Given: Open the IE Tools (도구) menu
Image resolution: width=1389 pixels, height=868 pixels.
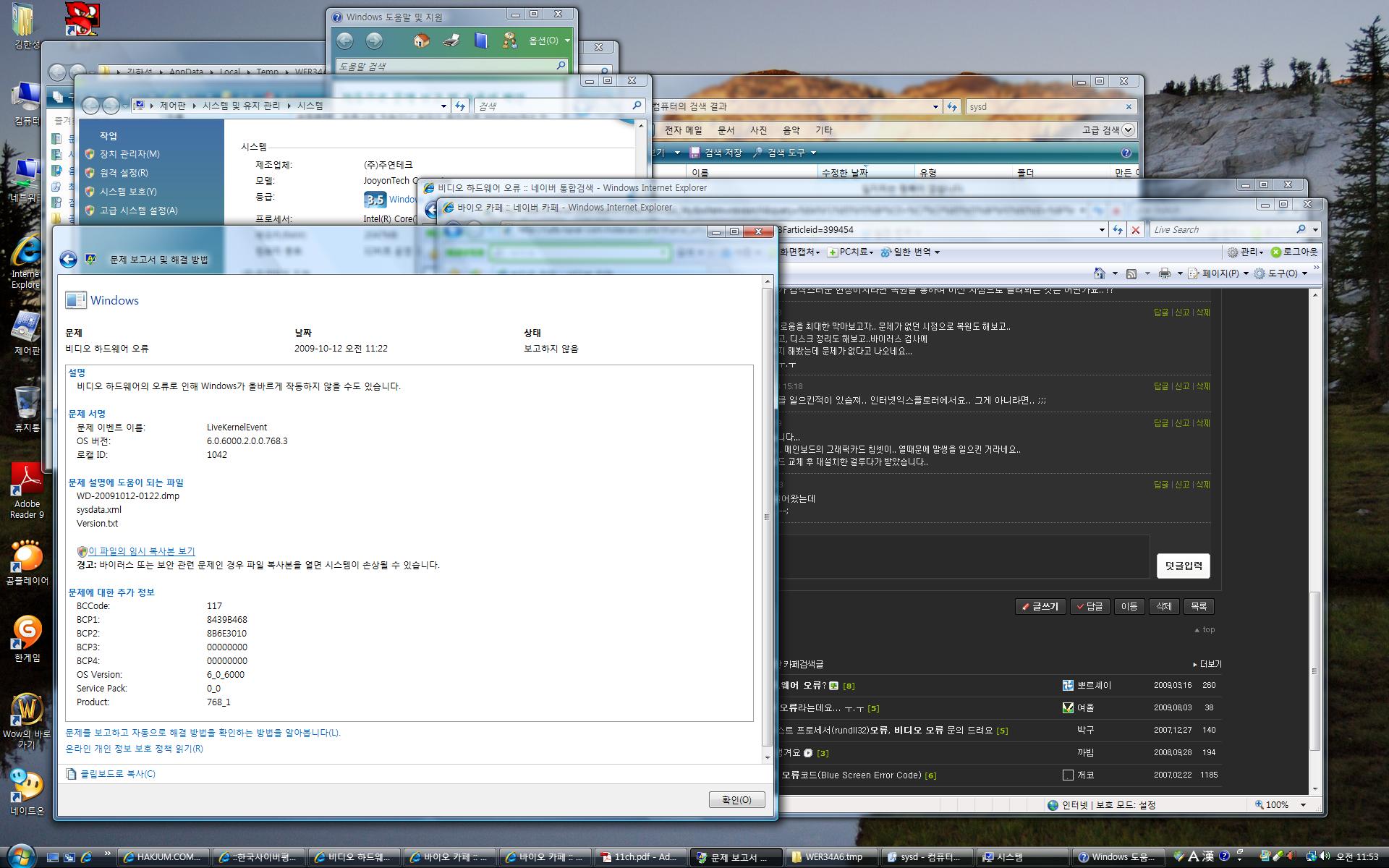Looking at the screenshot, I should [x=1280, y=273].
